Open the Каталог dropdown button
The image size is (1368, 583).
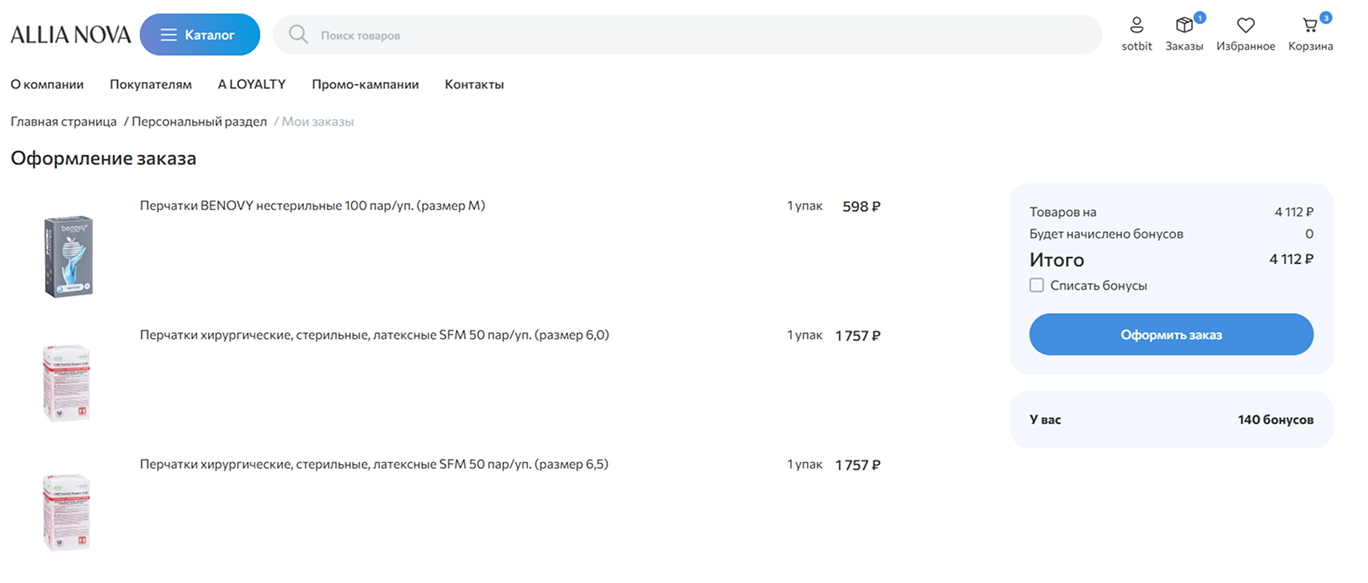coord(200,35)
